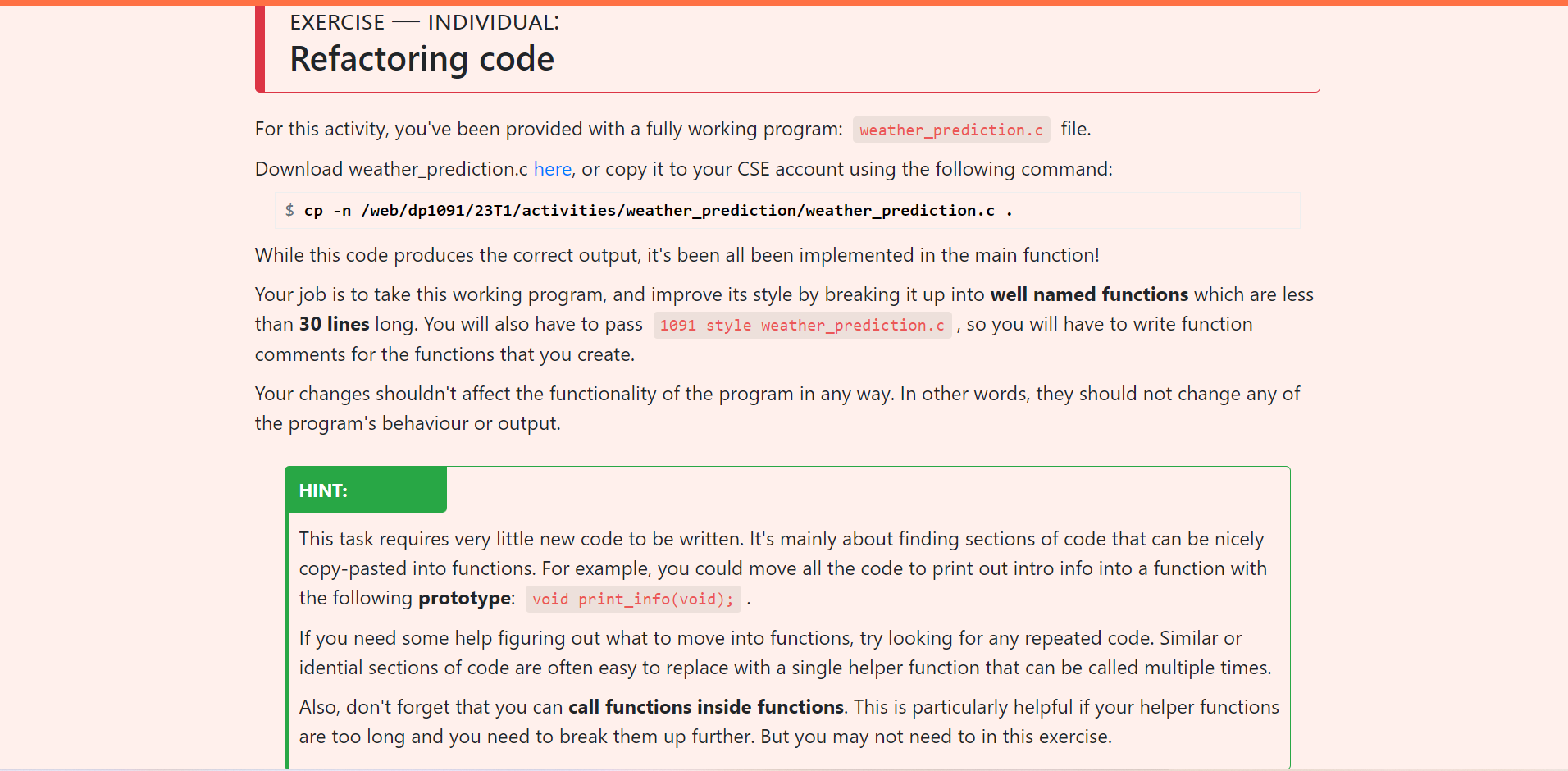Select the void print_info(void); prototype code
Viewport: 1568px width, 771px height.
(632, 599)
